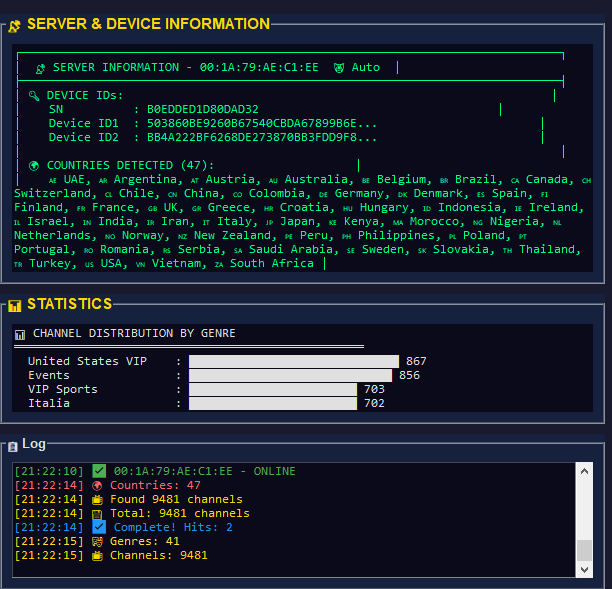Click the ZA flag code before South Africa
The height and width of the screenshot is (589, 612).
pos(219,265)
